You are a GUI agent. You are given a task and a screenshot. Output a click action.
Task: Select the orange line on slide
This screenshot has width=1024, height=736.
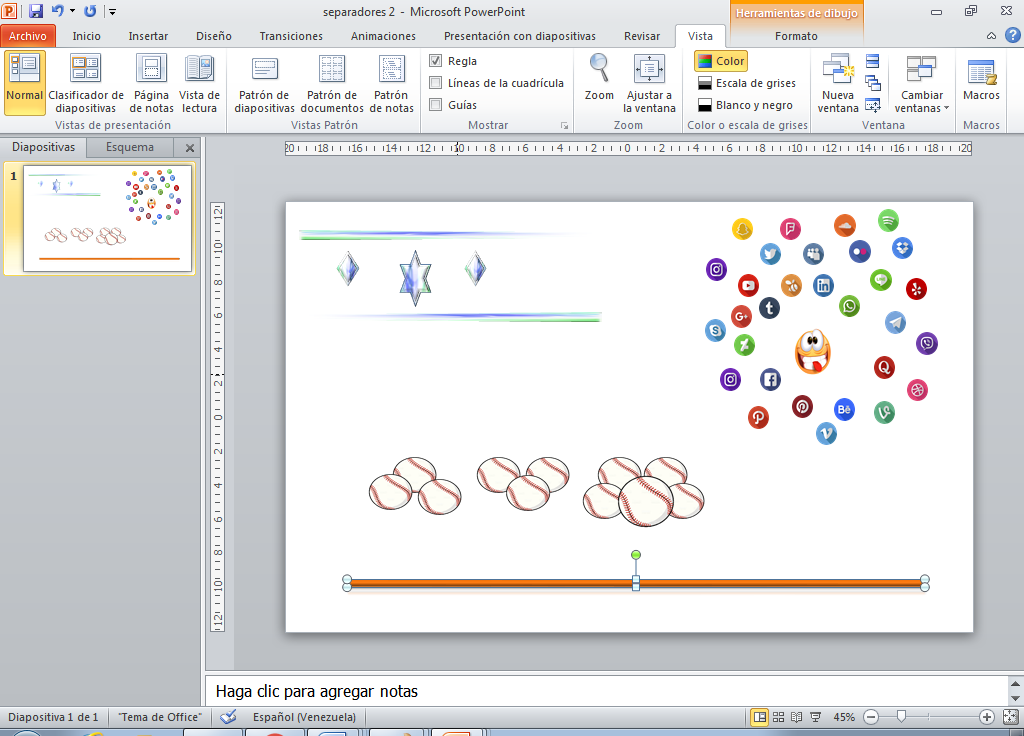click(635, 583)
